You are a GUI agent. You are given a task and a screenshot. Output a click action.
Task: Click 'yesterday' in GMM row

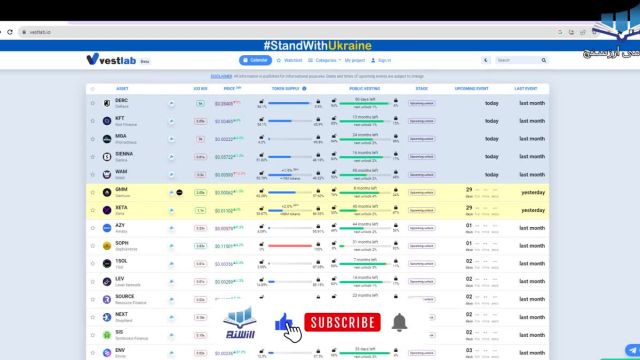coord(533,193)
